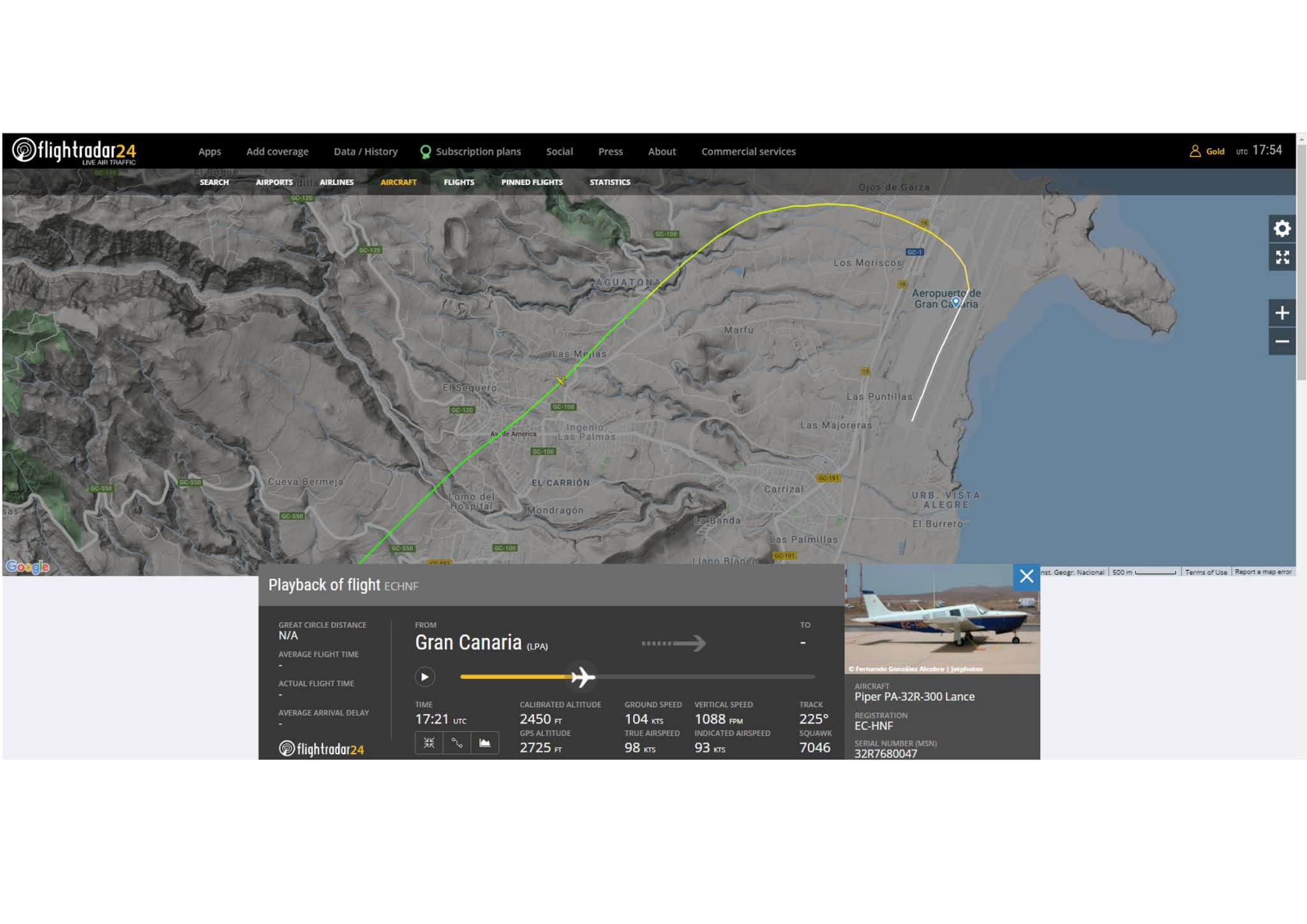Open Data / History menu
The height and width of the screenshot is (924, 1307).
365,152
